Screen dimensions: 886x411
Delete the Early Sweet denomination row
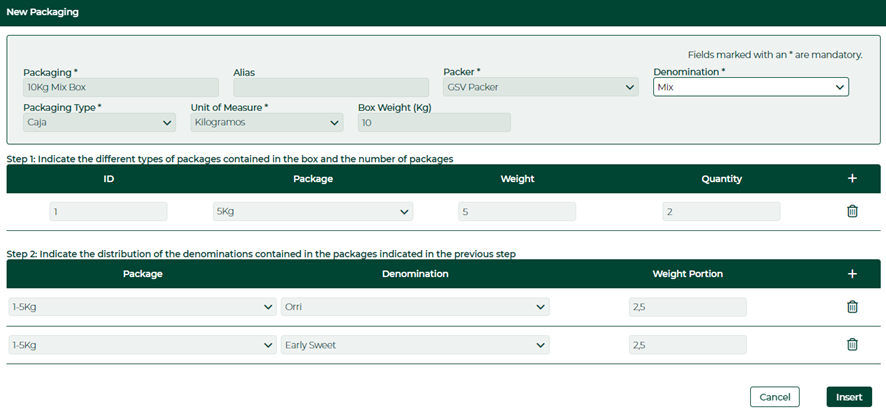(852, 344)
